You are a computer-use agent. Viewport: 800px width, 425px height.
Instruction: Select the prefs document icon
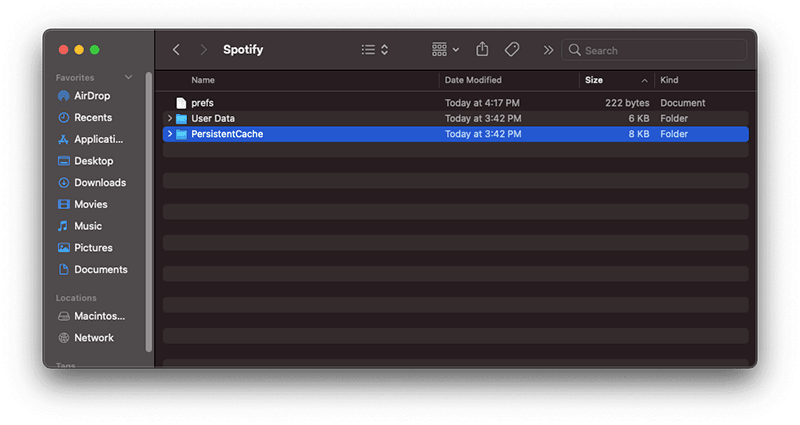click(x=181, y=103)
